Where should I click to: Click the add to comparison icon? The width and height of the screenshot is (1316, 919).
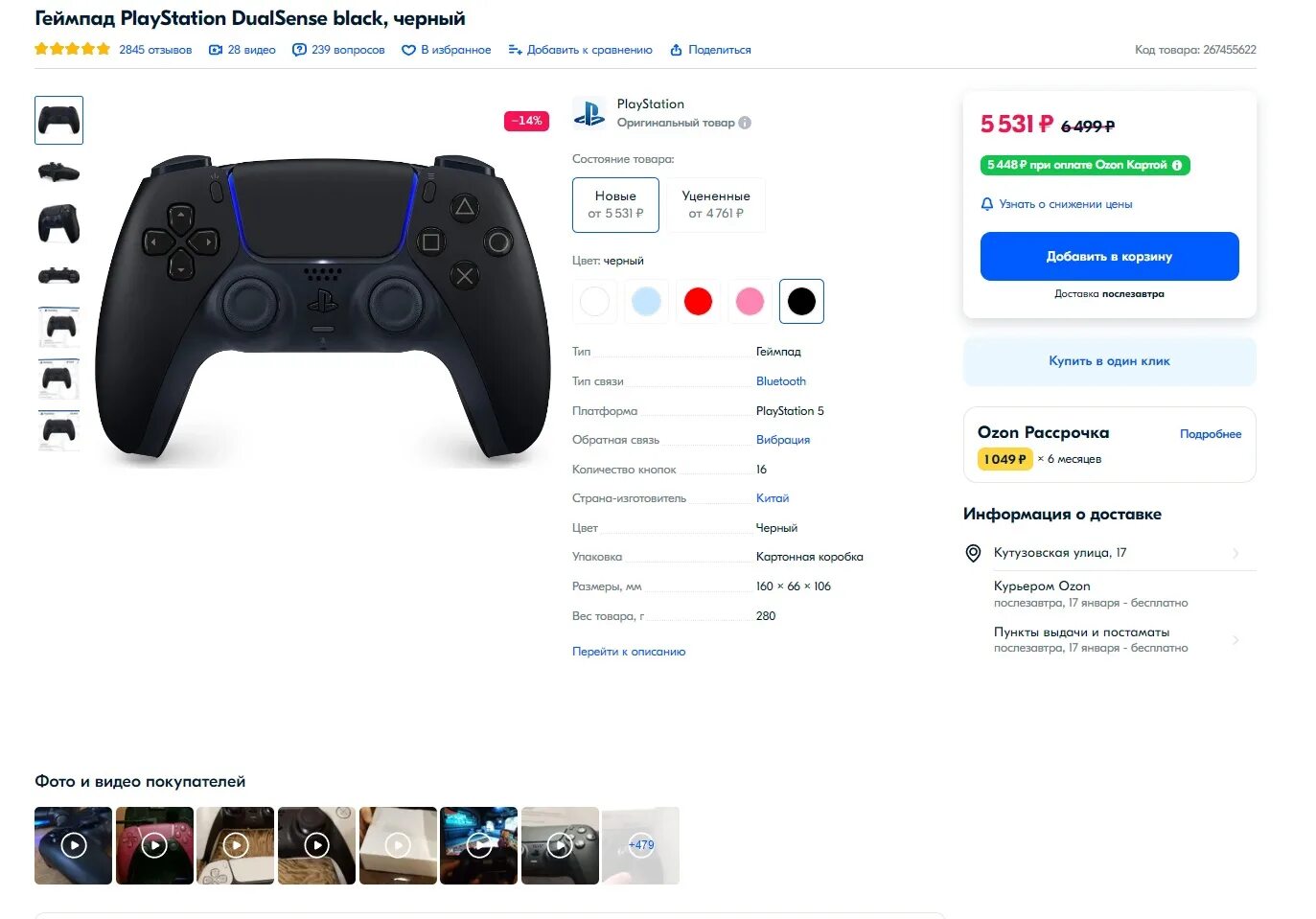tap(515, 50)
